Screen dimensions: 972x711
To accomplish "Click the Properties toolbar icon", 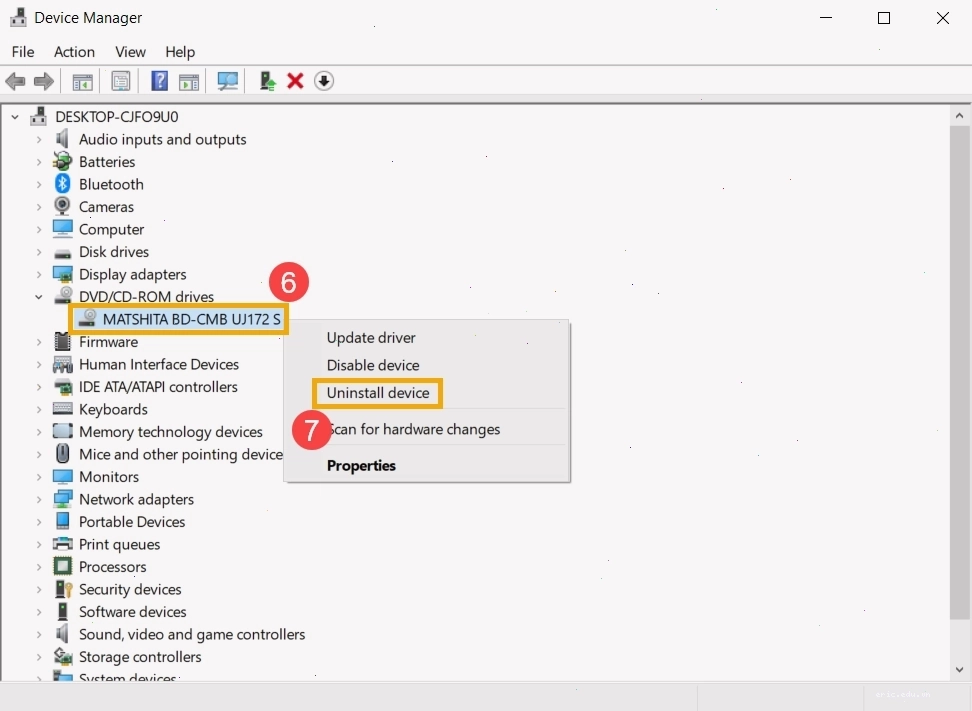I will click(x=120, y=81).
